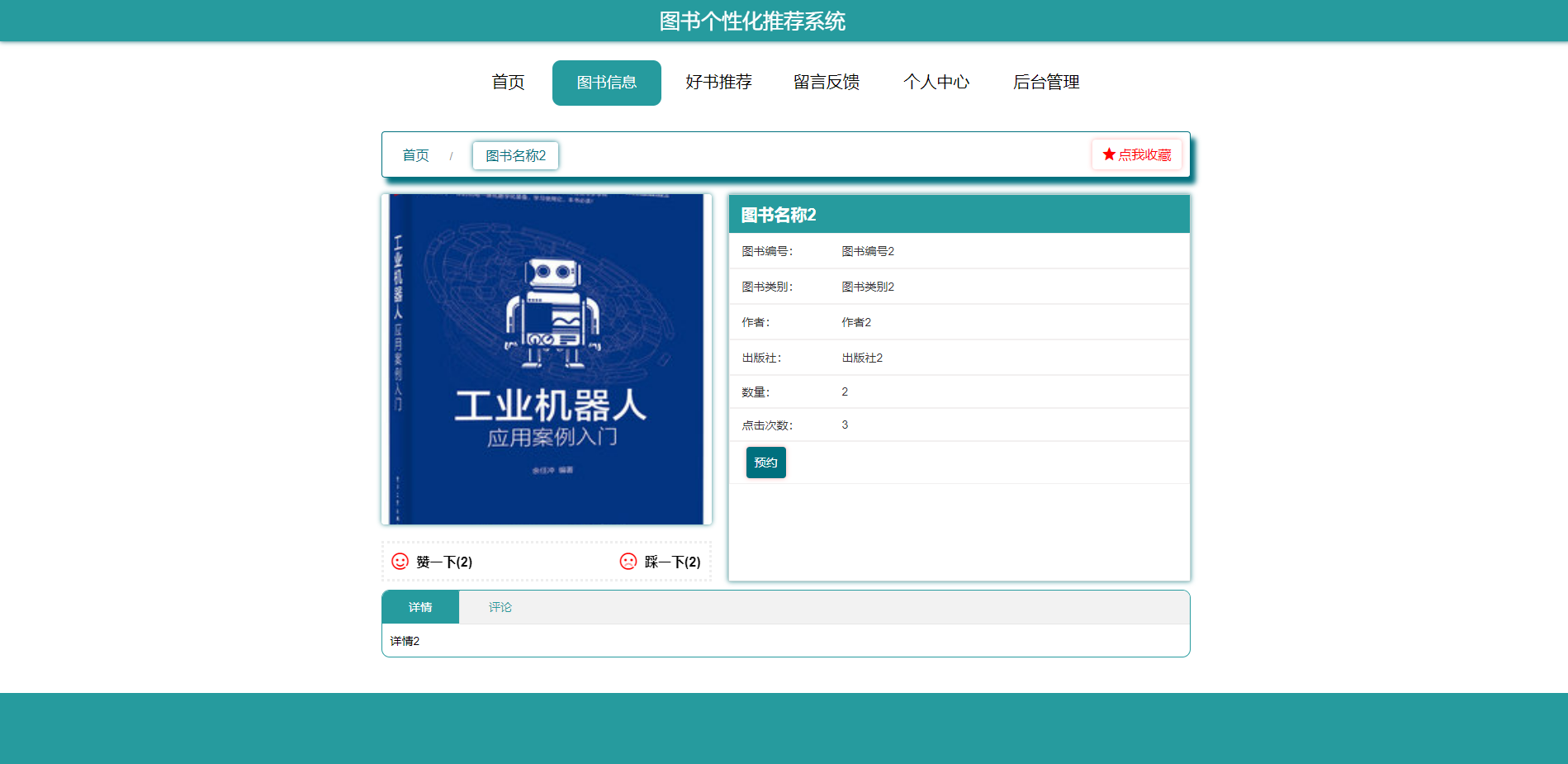Click the 图书名称2 panel heading

click(779, 215)
